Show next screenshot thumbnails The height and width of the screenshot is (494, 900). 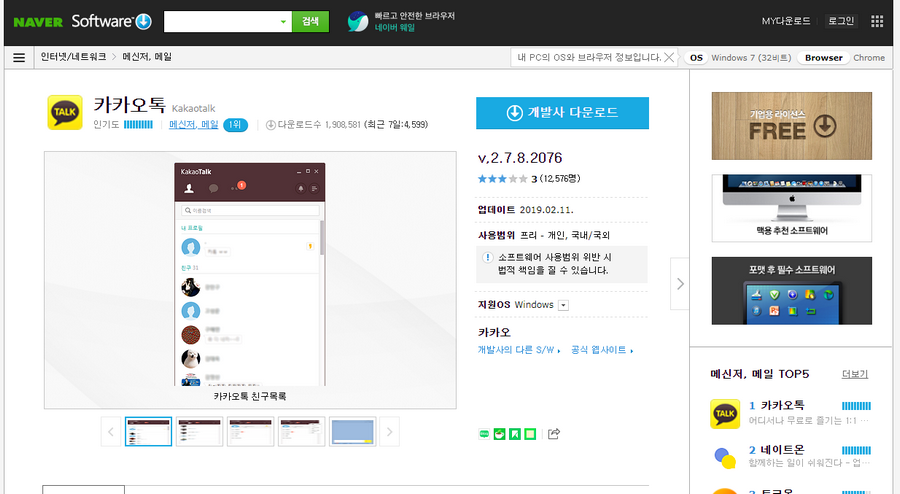[x=389, y=432]
